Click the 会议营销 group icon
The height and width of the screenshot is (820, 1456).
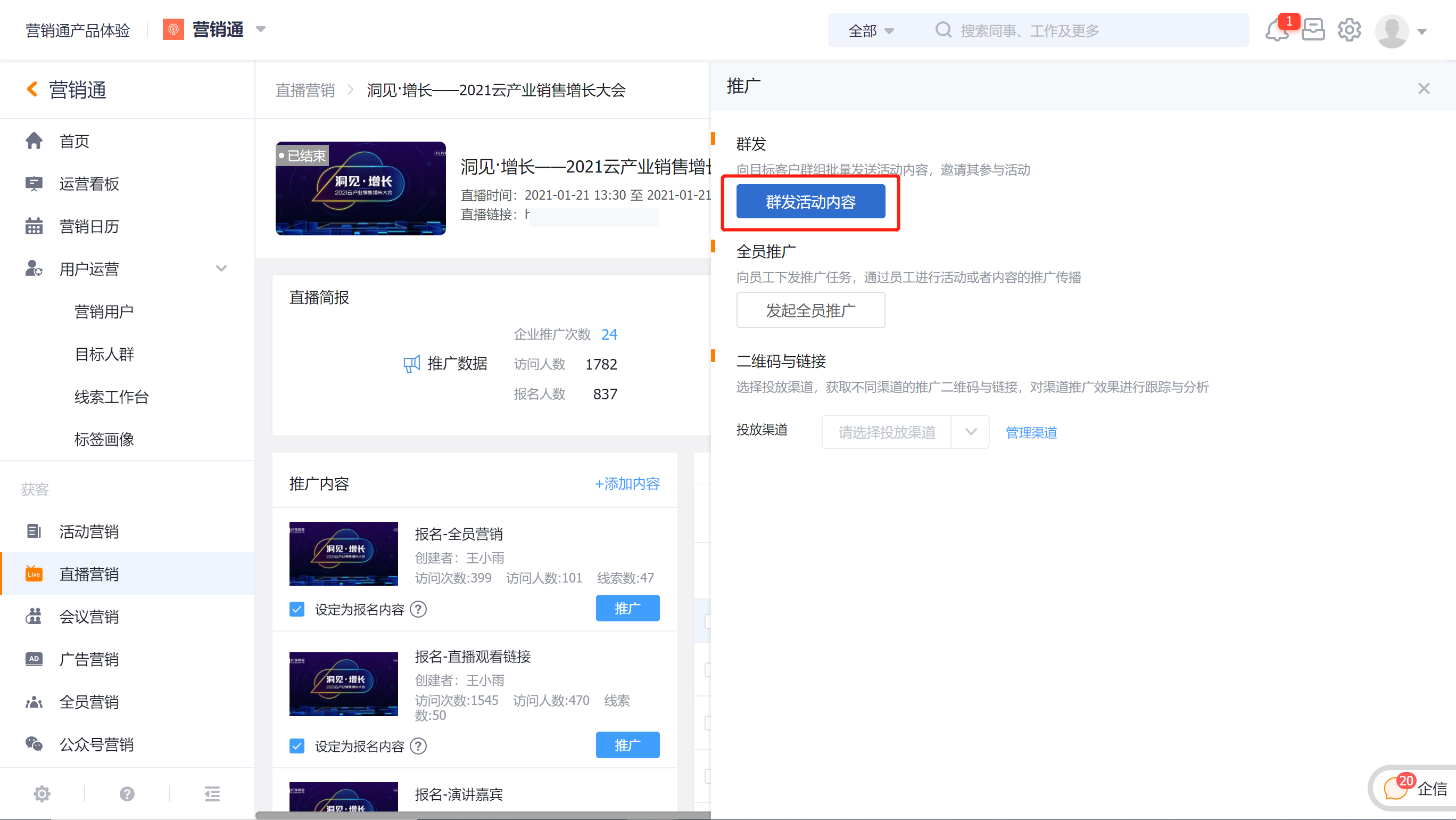[34, 616]
